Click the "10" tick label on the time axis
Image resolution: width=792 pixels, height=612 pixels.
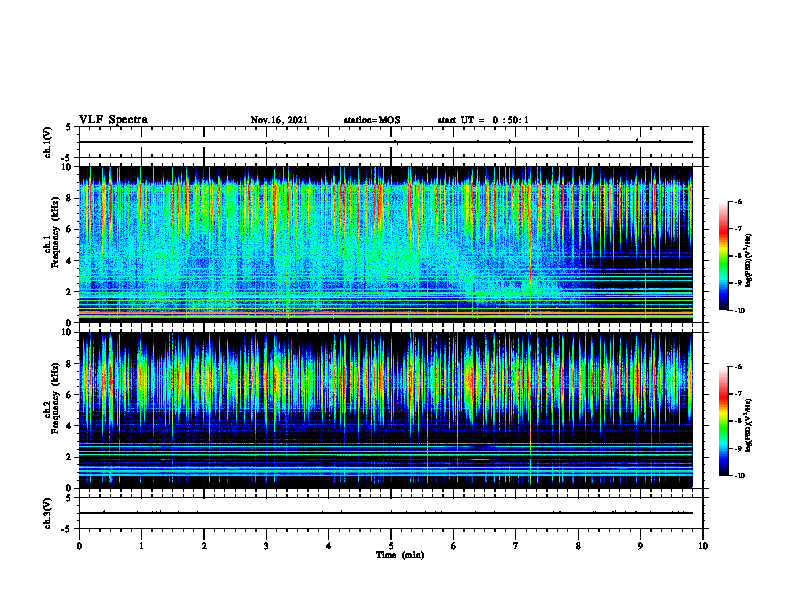703,546
